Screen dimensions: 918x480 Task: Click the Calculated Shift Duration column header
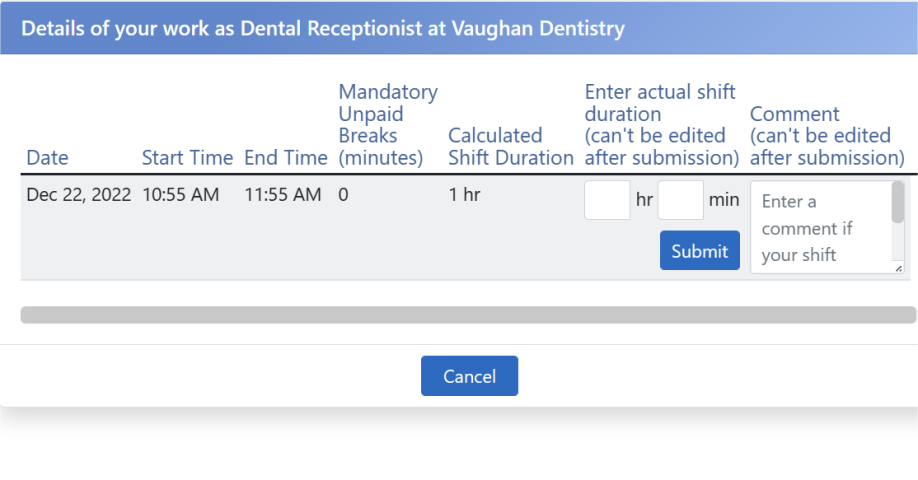[511, 146]
